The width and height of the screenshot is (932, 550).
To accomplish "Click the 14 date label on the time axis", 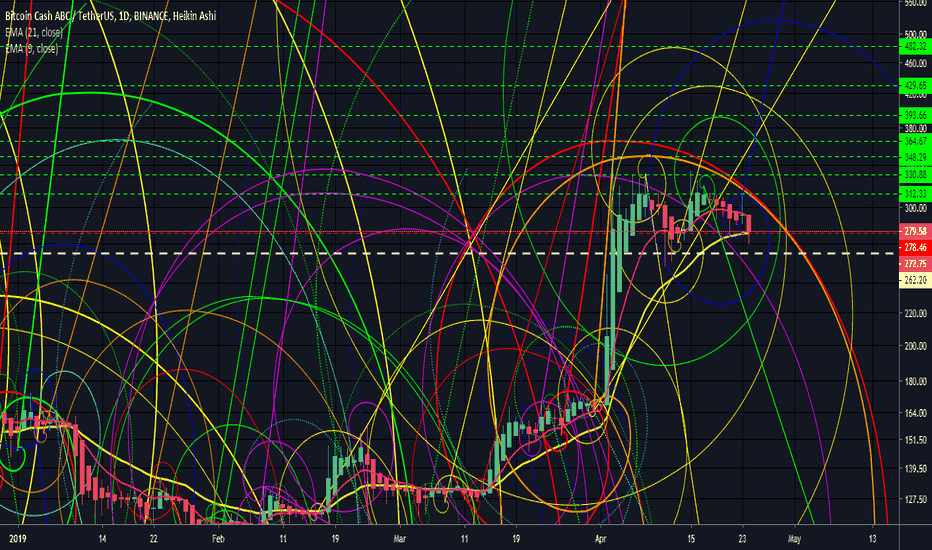I will click(x=102, y=539).
